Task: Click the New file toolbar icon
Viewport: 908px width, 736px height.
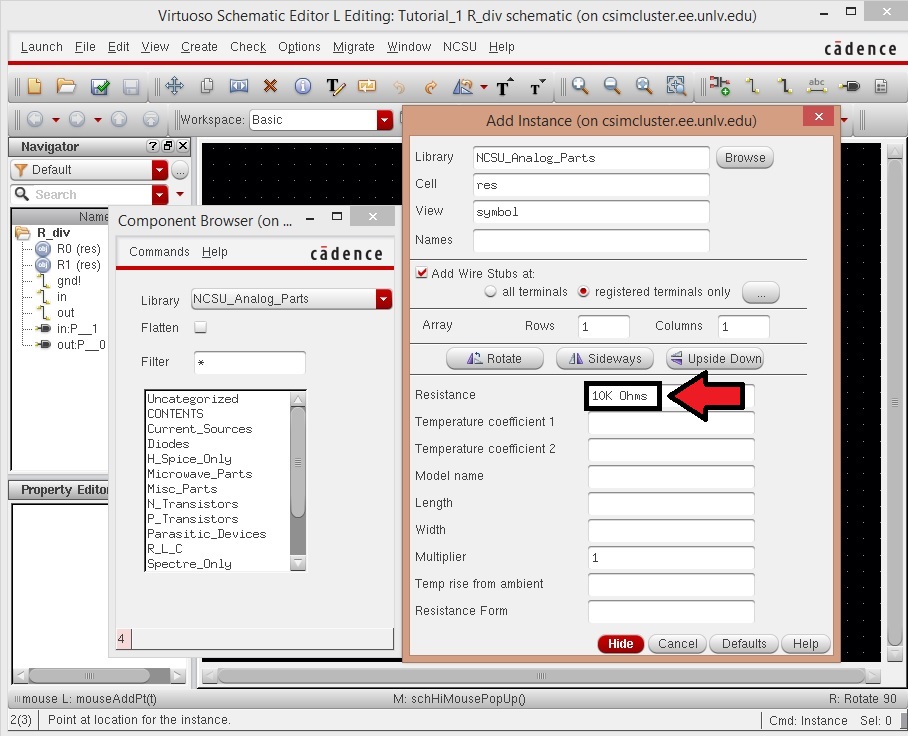Action: [x=34, y=87]
